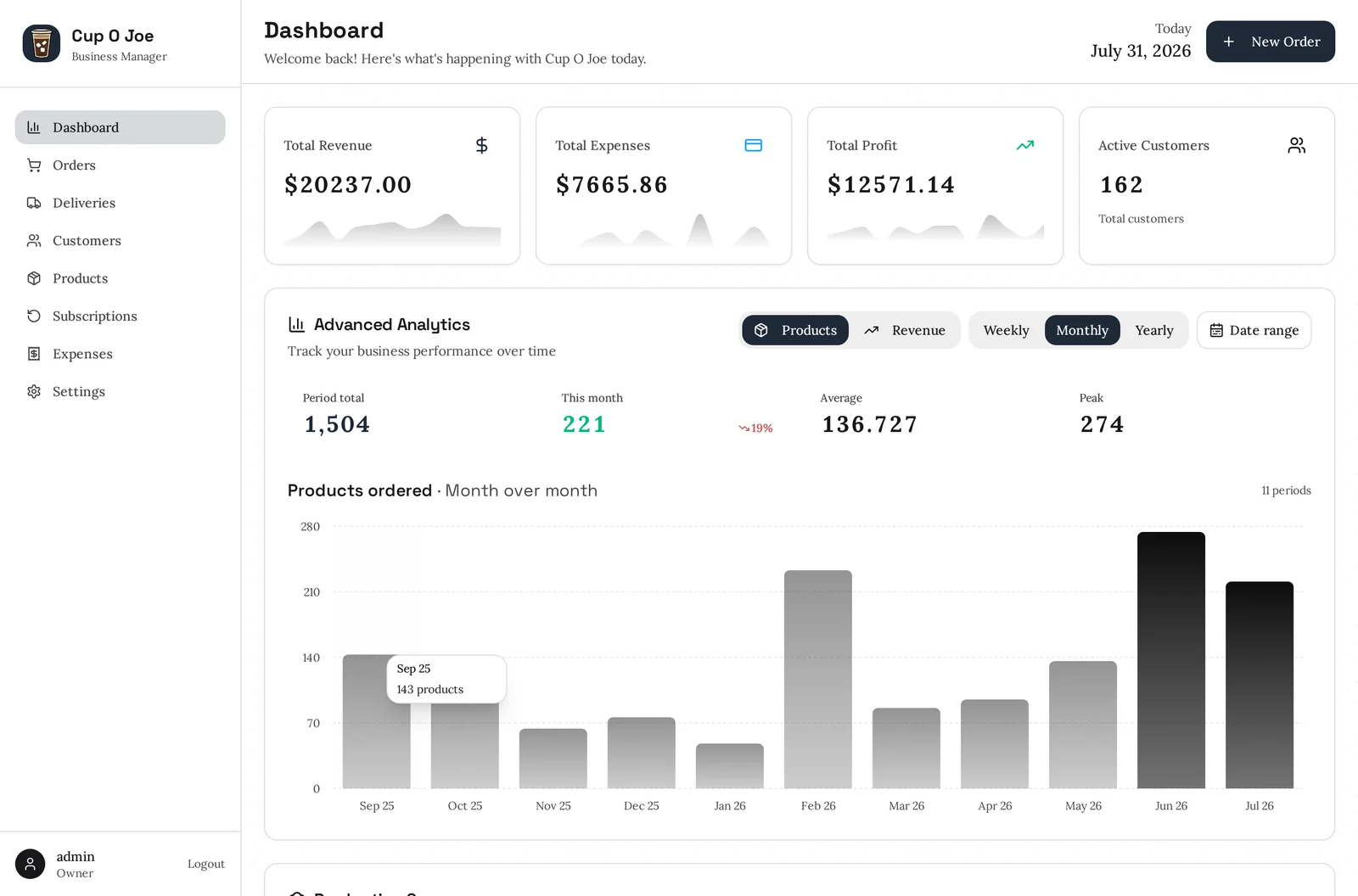The width and height of the screenshot is (1358, 896).
Task: Navigate to Customers page
Action: coord(120,241)
